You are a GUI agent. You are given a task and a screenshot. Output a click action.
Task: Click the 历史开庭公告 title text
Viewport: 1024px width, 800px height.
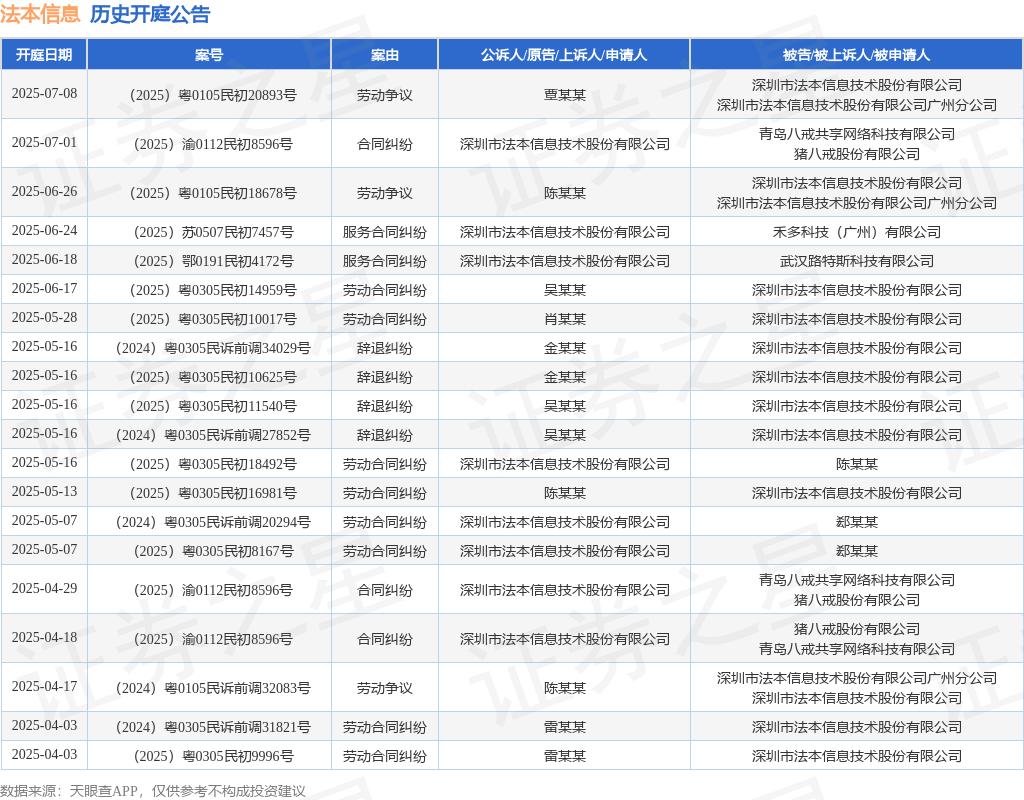[150, 14]
